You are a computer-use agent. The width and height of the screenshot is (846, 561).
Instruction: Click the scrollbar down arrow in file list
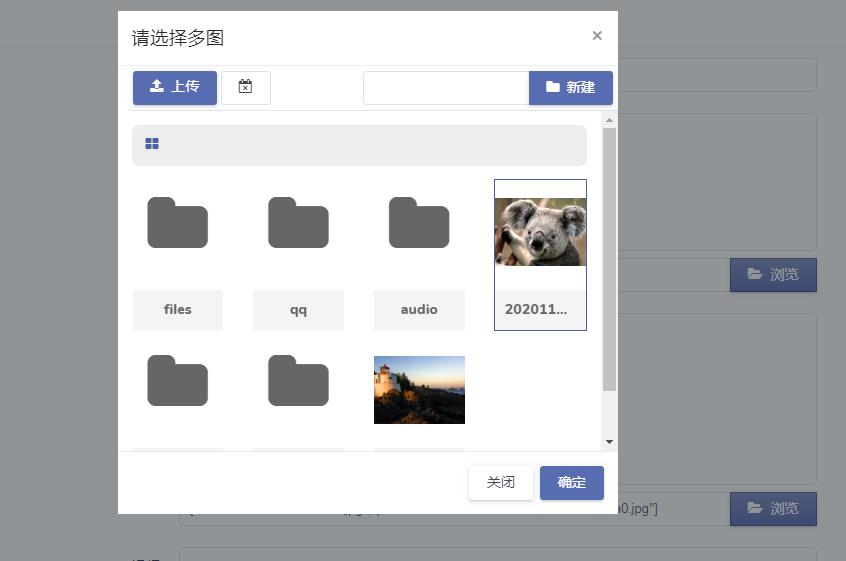(610, 442)
